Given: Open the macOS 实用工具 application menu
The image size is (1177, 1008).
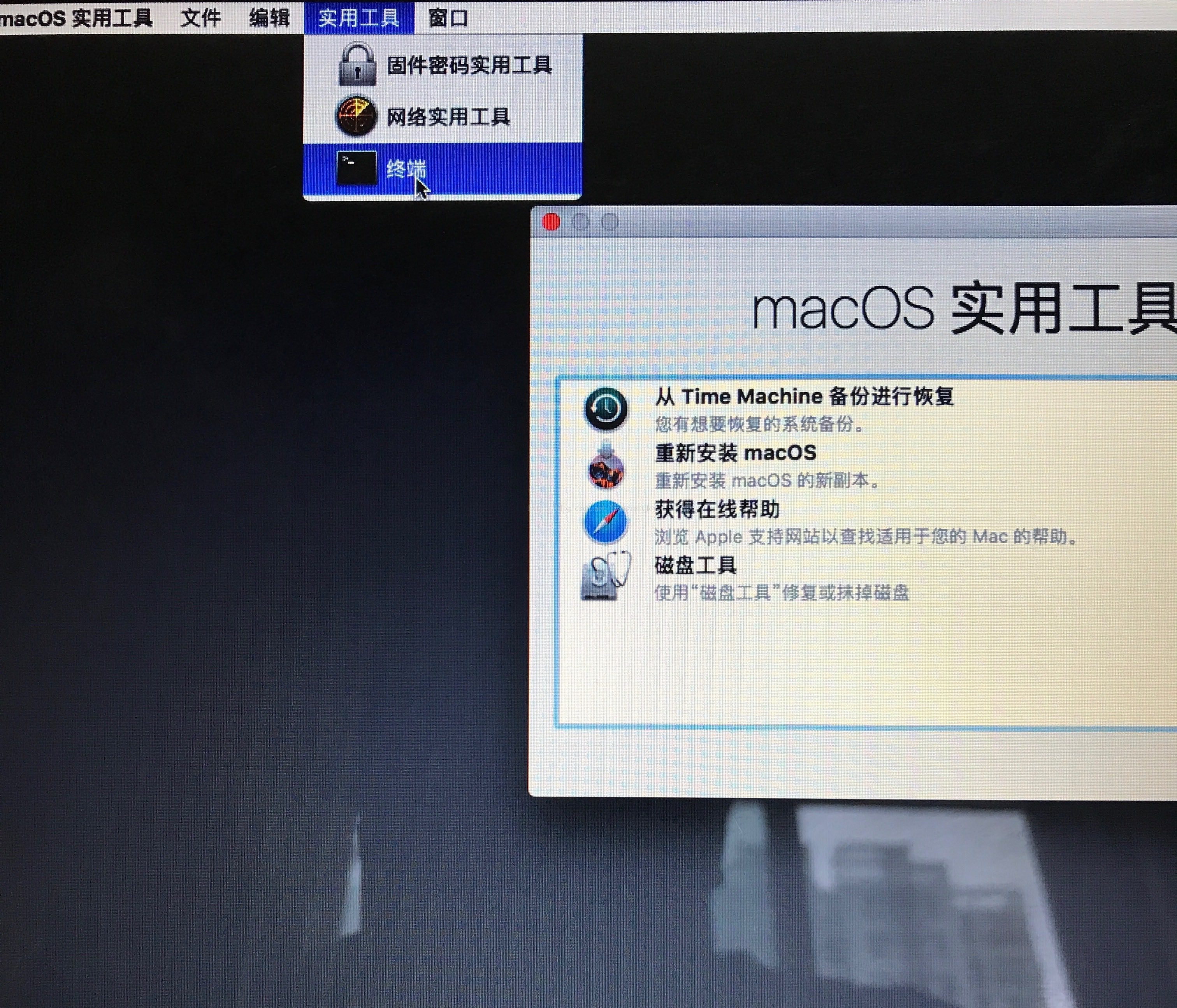Looking at the screenshot, I should tap(76, 18).
